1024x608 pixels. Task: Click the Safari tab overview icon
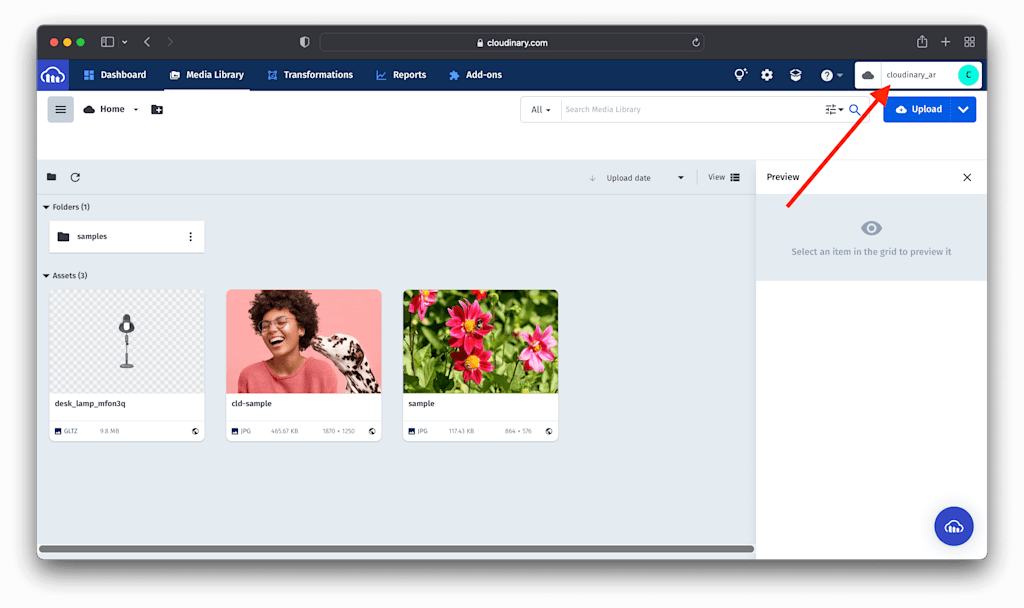coord(970,42)
